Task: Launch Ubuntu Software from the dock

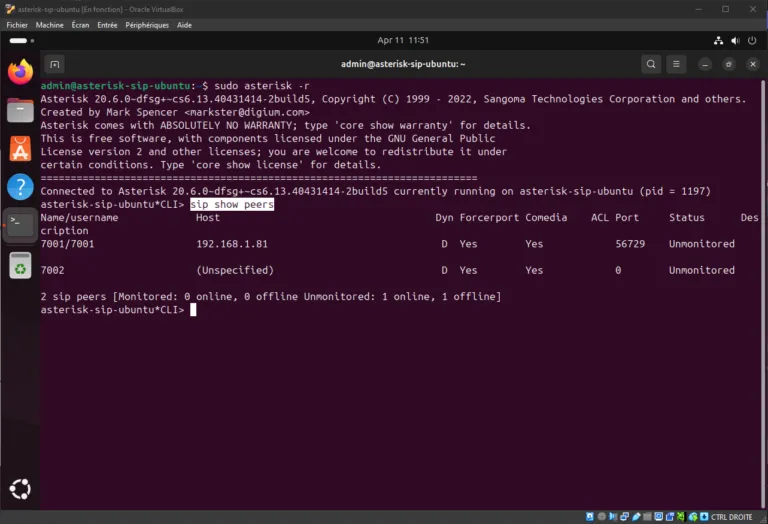Action: coord(20,148)
